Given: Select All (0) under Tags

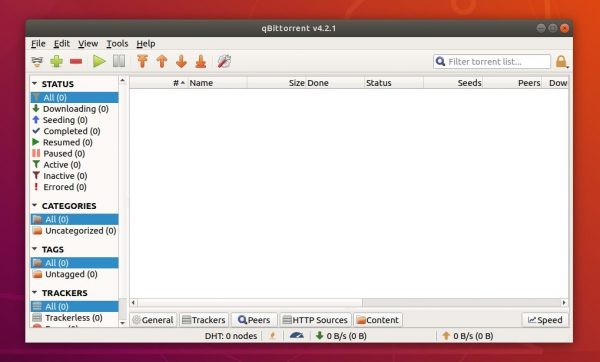Looking at the screenshot, I should [75, 263].
